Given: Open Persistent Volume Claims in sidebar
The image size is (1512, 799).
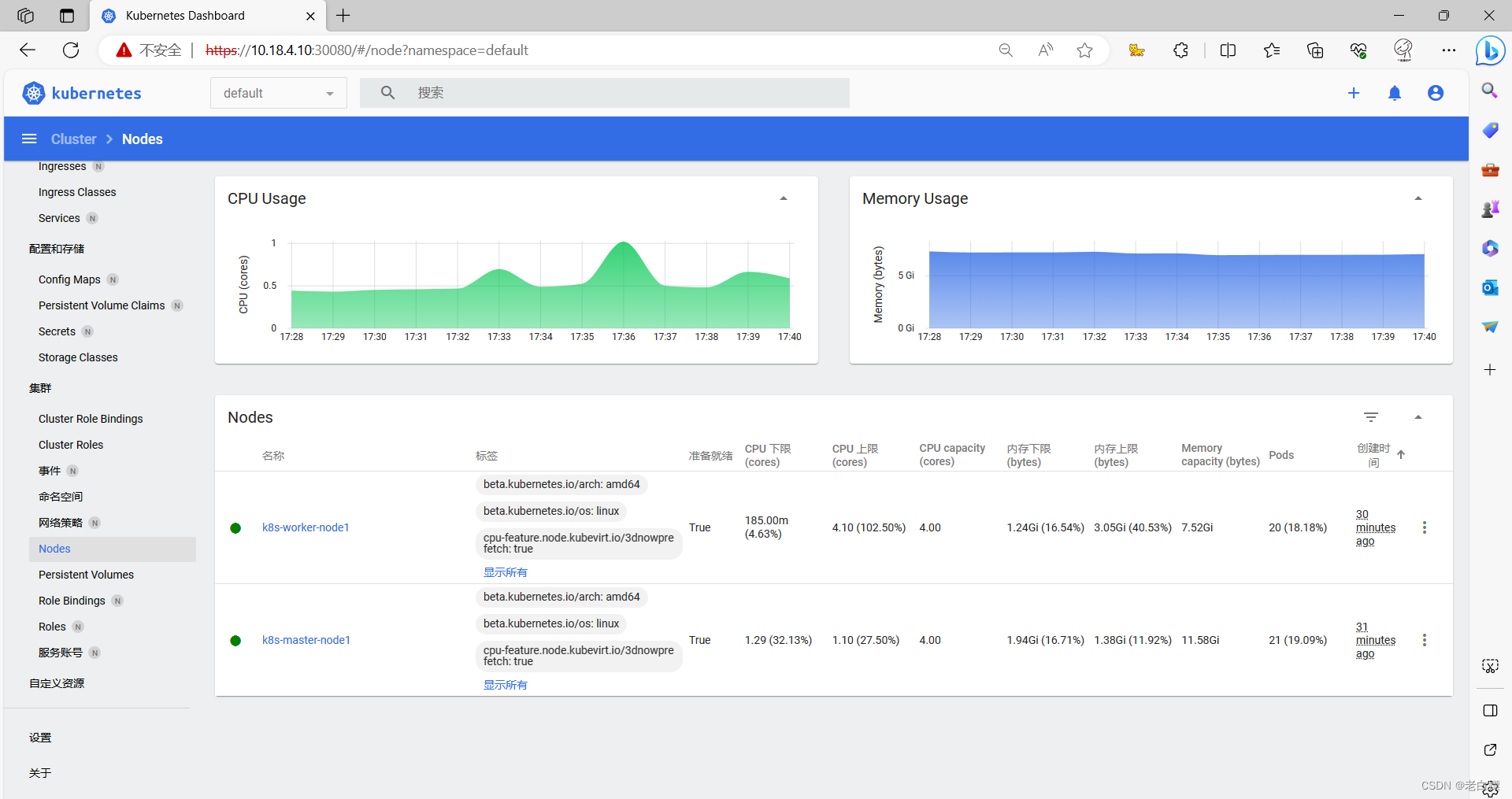Looking at the screenshot, I should pyautogui.click(x=102, y=305).
